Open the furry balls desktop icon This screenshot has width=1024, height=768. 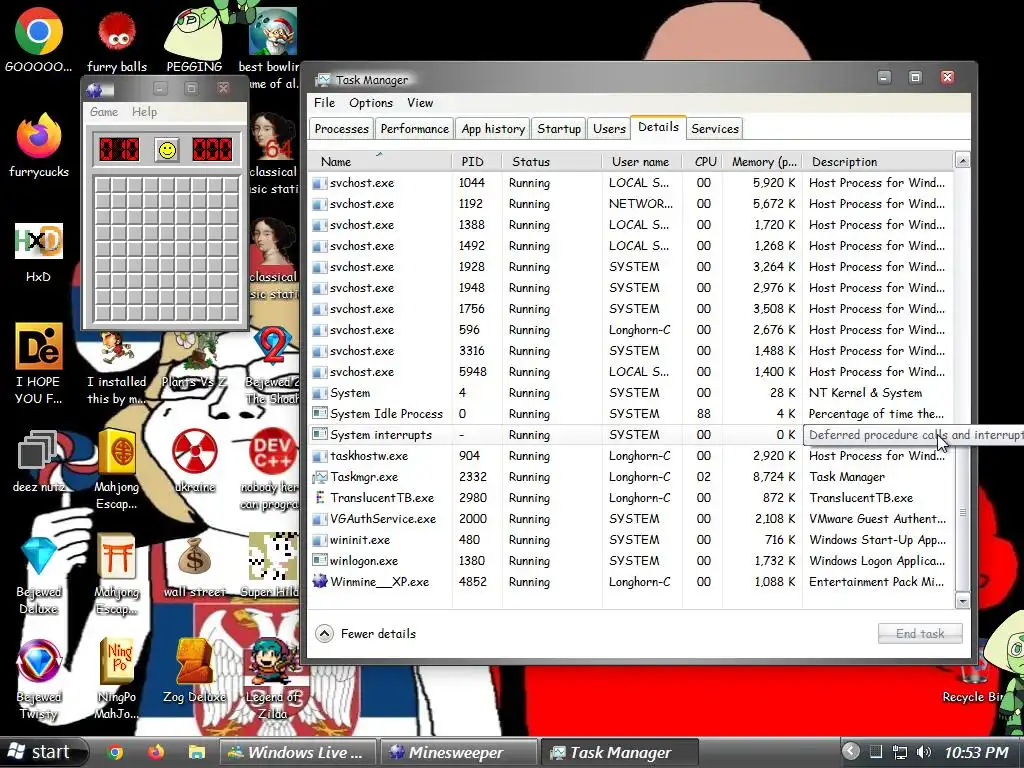point(117,39)
